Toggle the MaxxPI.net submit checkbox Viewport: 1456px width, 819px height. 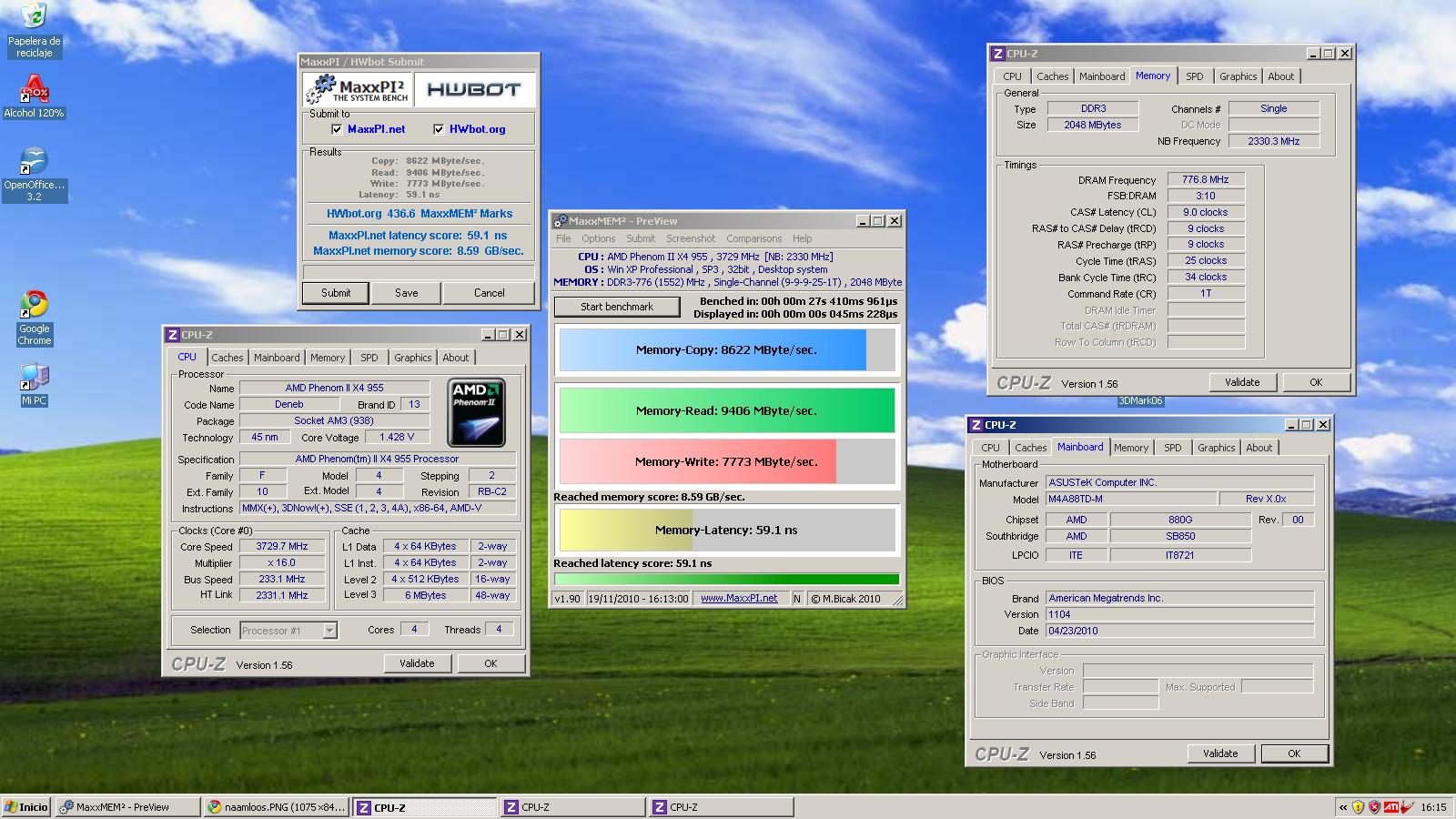pyautogui.click(x=337, y=129)
